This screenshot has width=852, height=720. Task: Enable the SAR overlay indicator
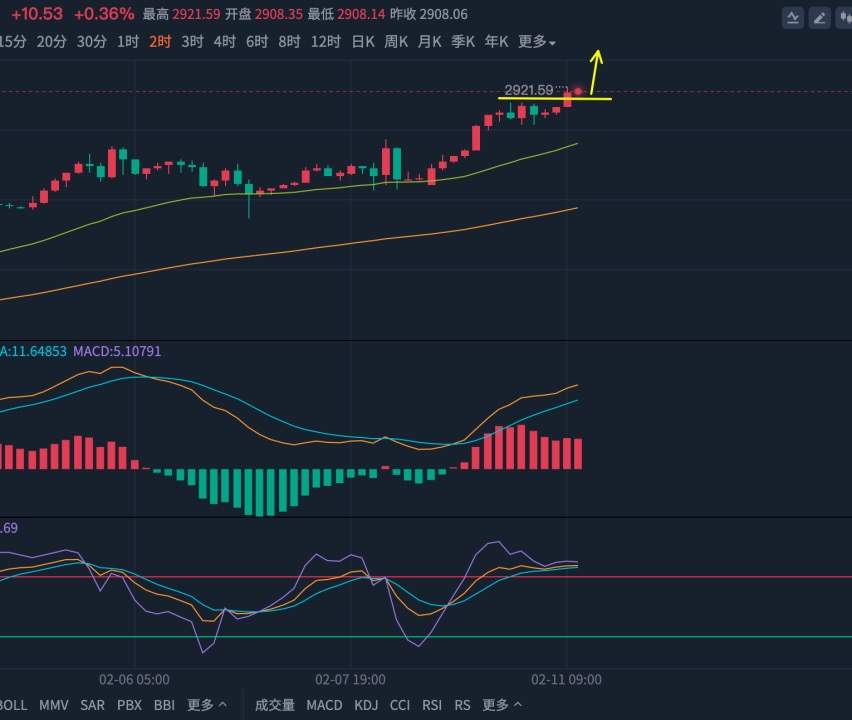pyautogui.click(x=92, y=705)
